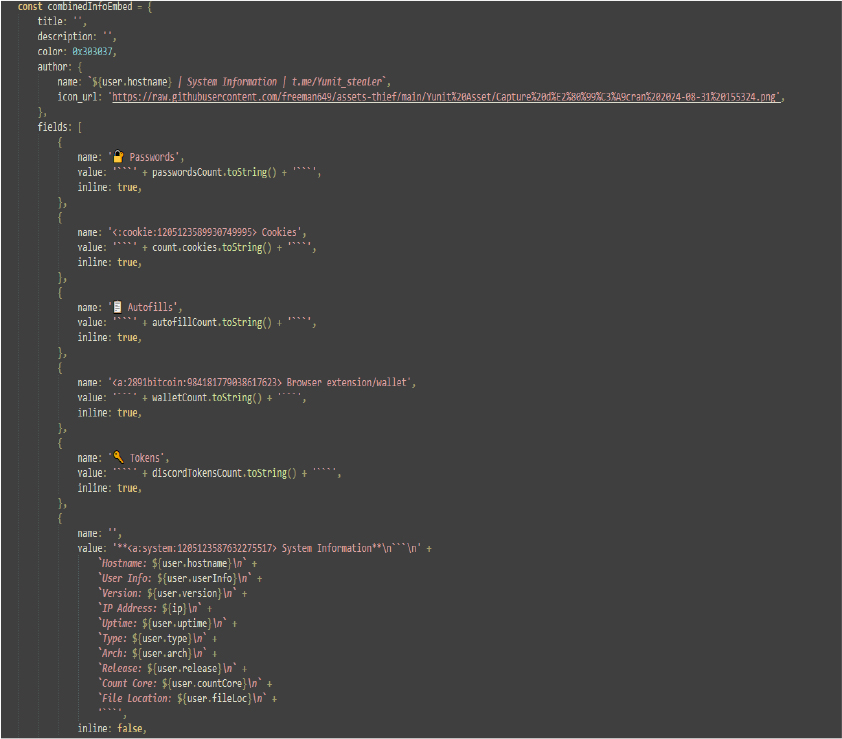Click 'passwordsCount.toString()' expression
This screenshot has width=842, height=739.
click(x=214, y=172)
